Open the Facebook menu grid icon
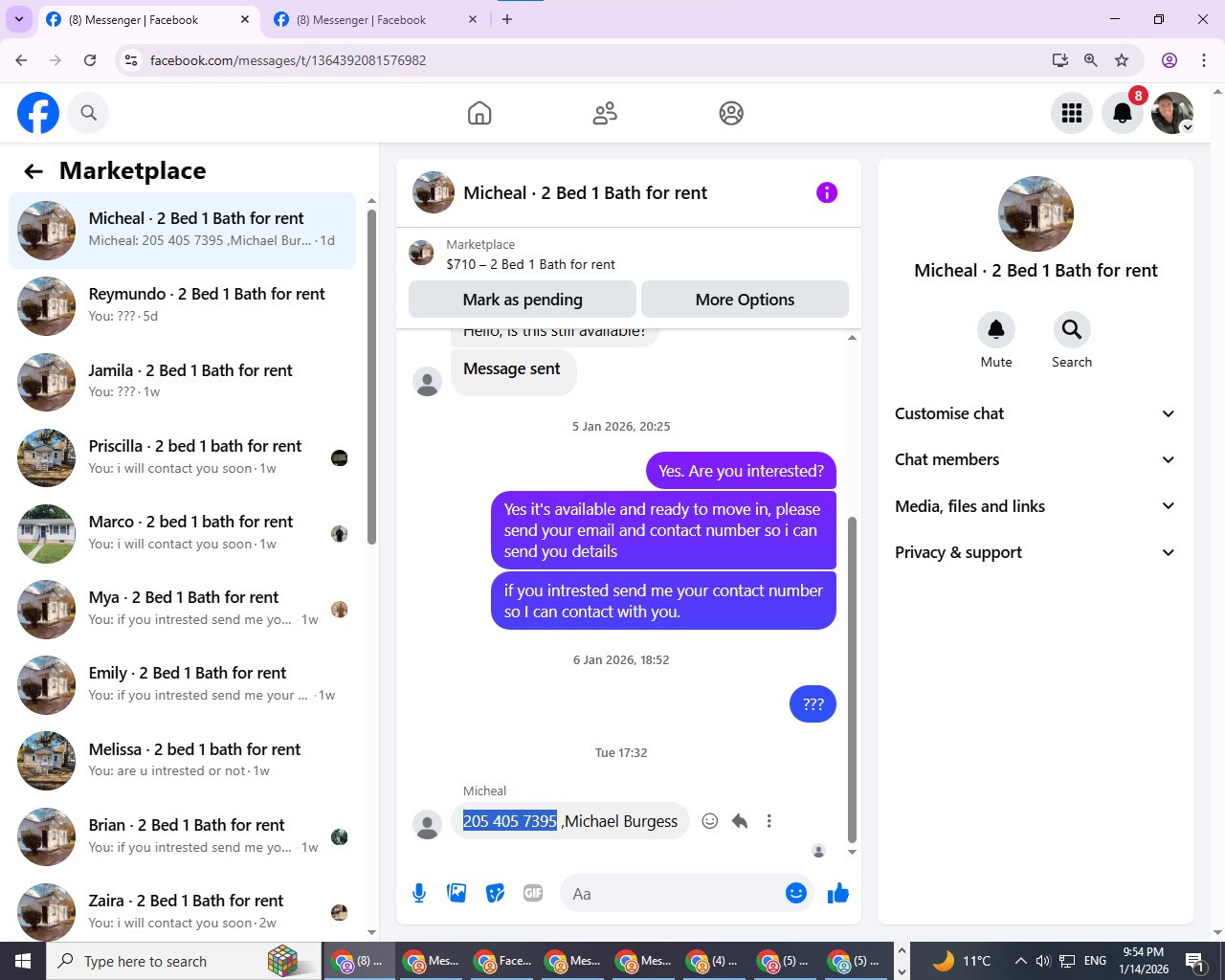 [x=1072, y=113]
